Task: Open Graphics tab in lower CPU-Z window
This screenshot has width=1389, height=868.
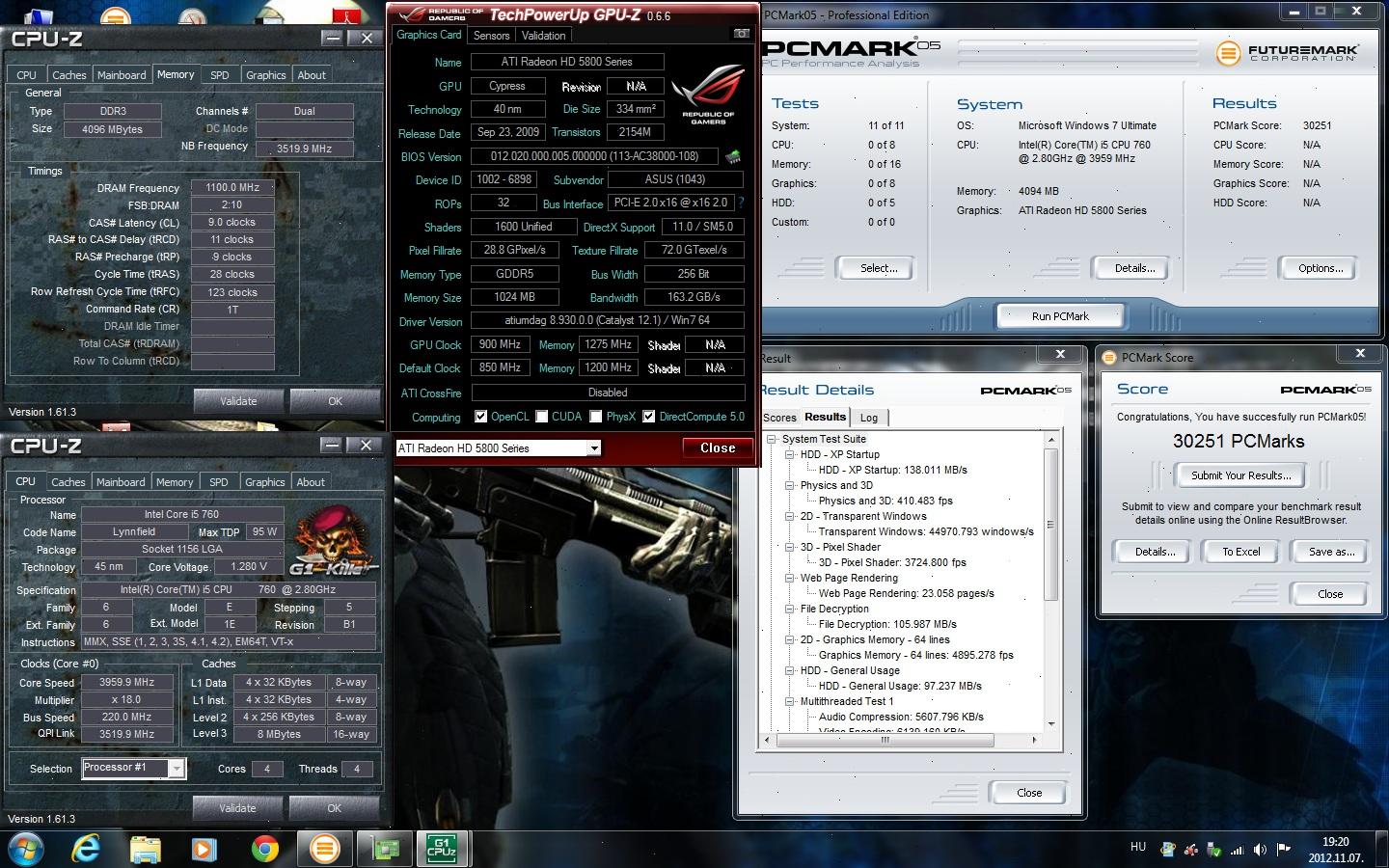Action: 264,482
